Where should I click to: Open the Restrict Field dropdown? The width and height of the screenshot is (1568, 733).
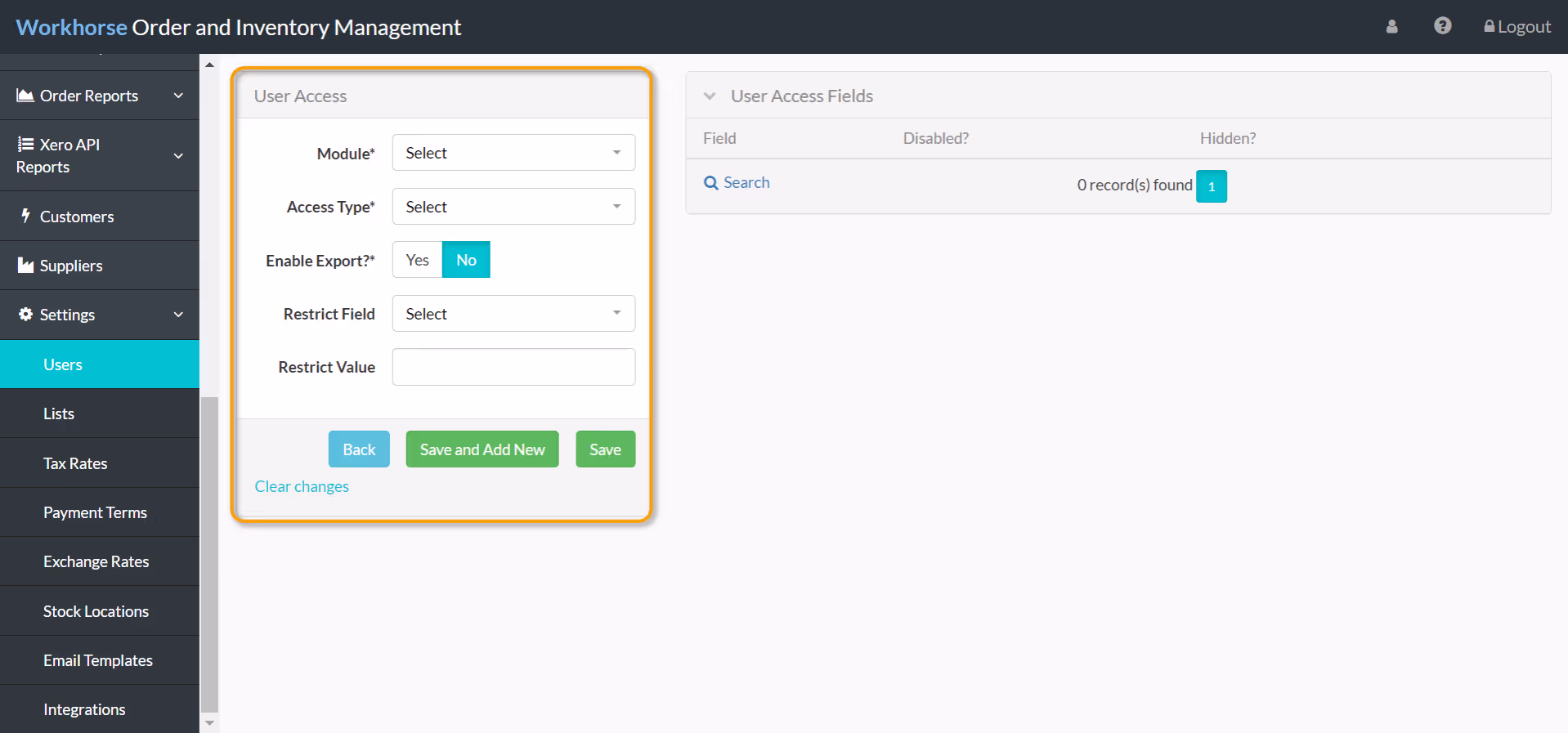tap(513, 314)
